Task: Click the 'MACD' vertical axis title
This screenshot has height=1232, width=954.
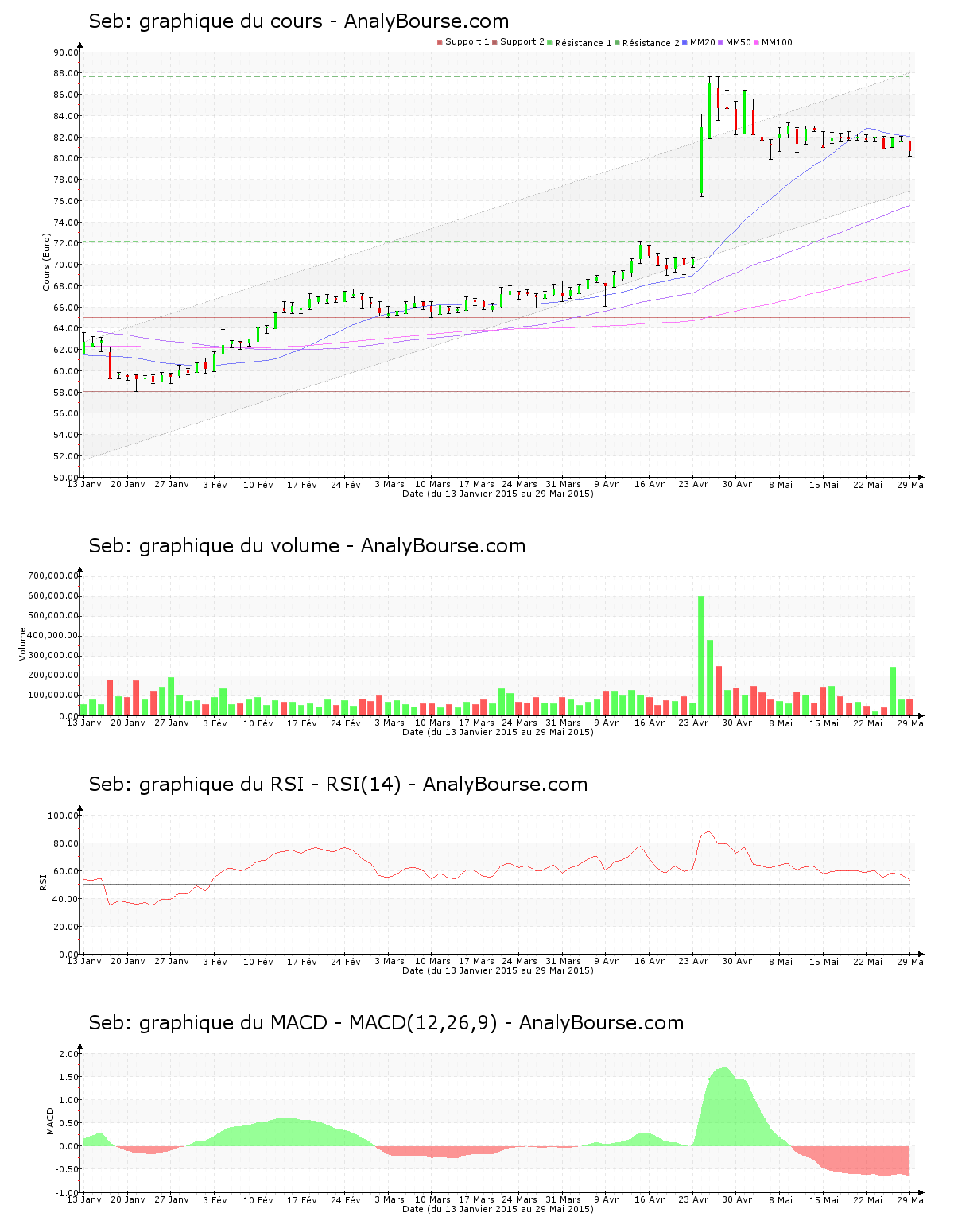Action: (51, 1121)
